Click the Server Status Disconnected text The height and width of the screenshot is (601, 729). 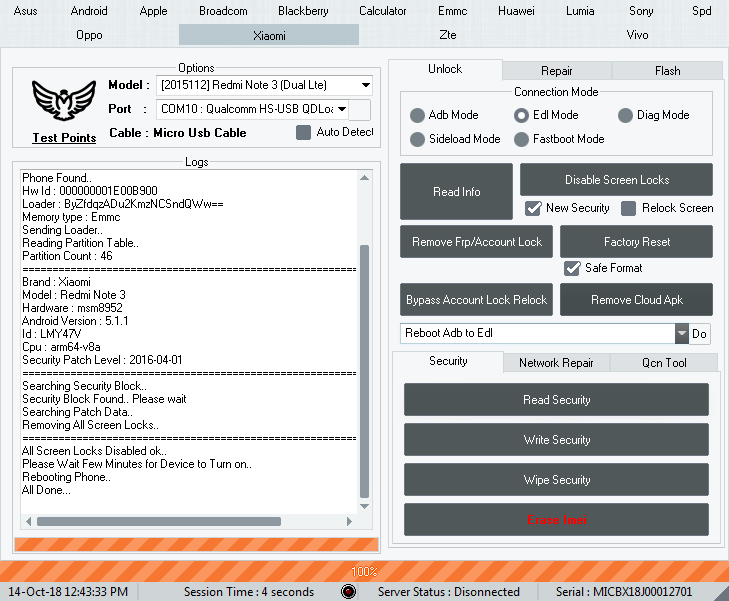point(449,592)
